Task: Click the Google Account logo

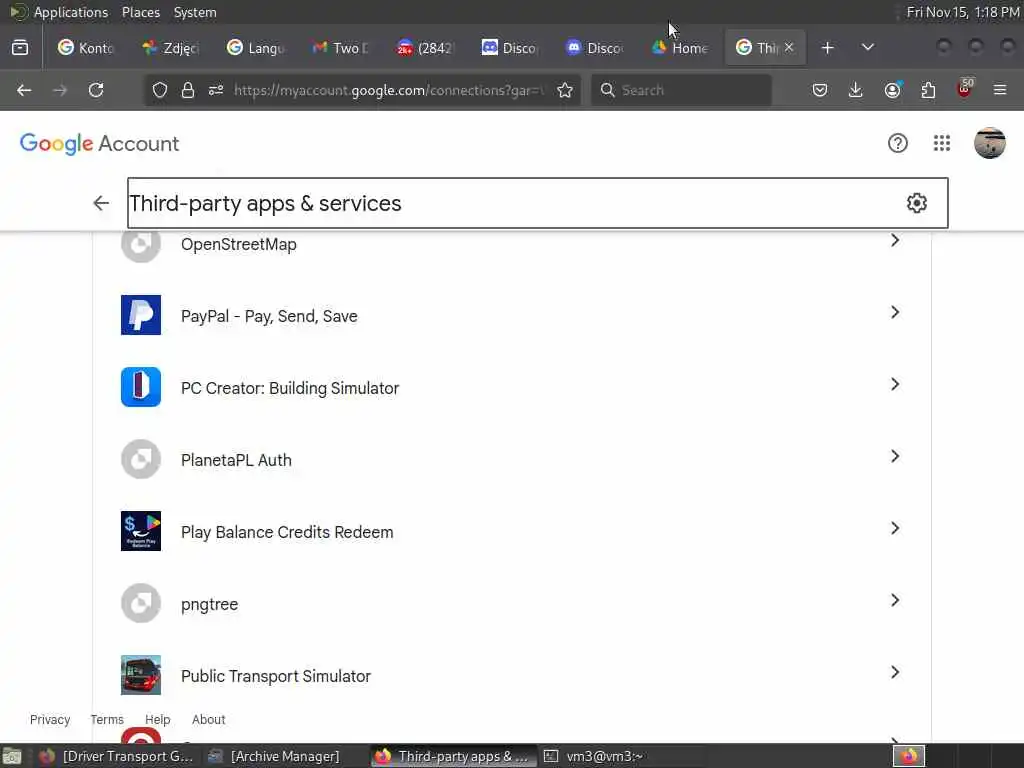Action: pyautogui.click(x=99, y=144)
